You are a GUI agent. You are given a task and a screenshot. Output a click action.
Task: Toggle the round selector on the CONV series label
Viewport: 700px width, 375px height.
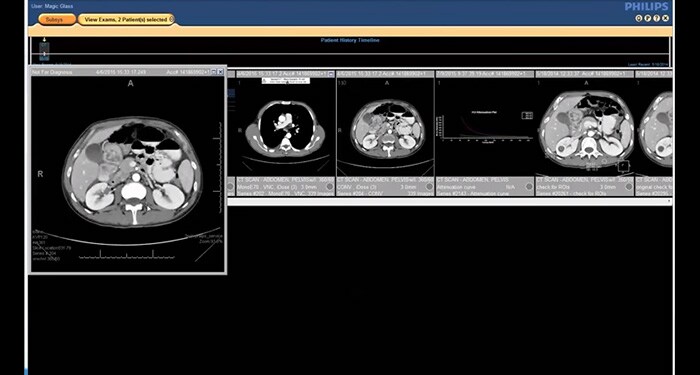coord(429,186)
